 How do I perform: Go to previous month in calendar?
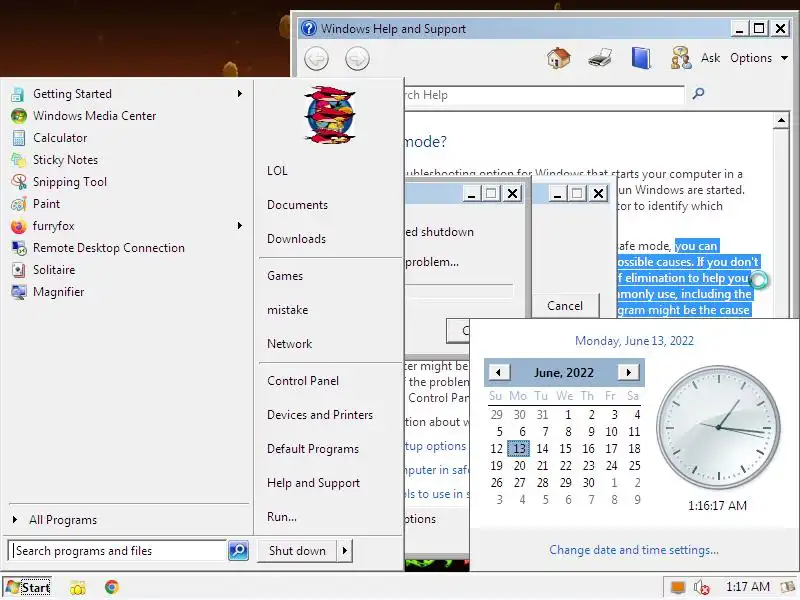(x=498, y=372)
